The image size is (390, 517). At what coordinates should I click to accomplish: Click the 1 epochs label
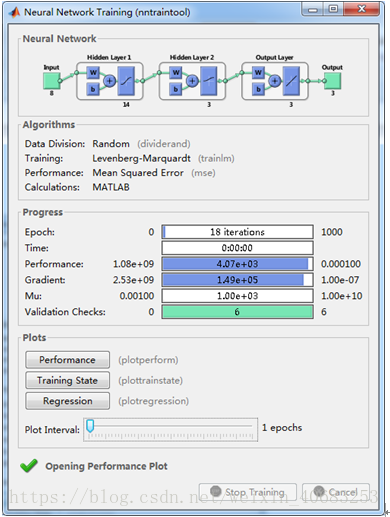point(282,428)
